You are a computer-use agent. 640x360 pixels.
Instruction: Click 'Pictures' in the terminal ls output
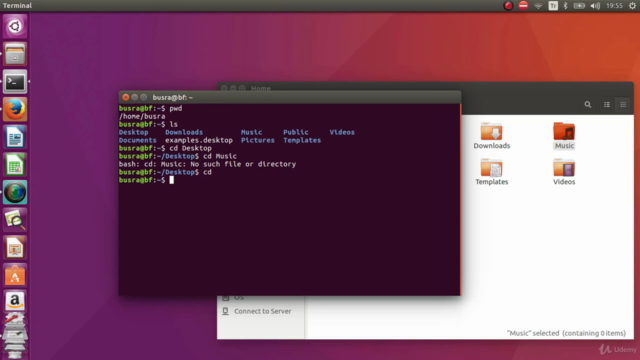(258, 140)
